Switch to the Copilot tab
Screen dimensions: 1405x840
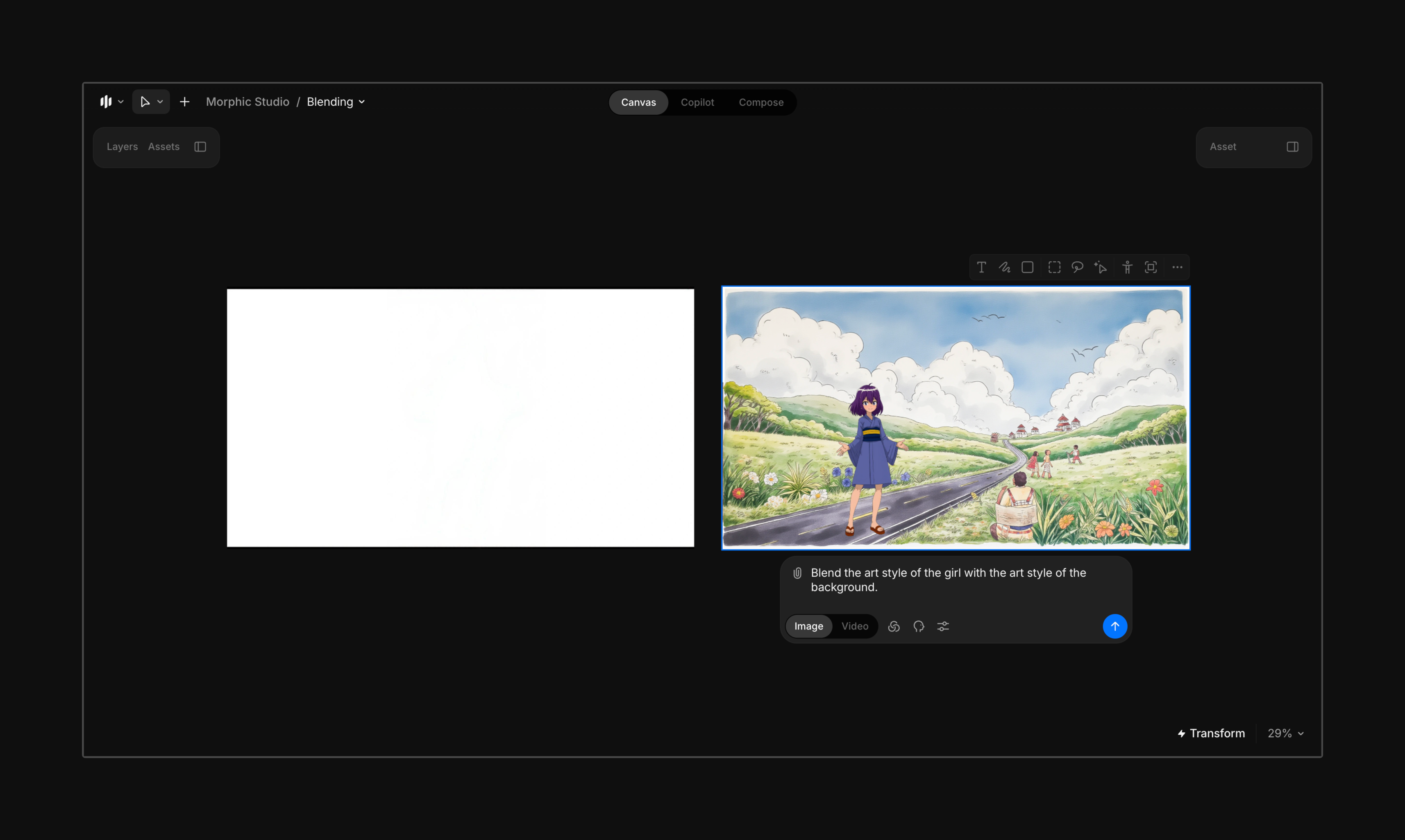[x=697, y=102]
